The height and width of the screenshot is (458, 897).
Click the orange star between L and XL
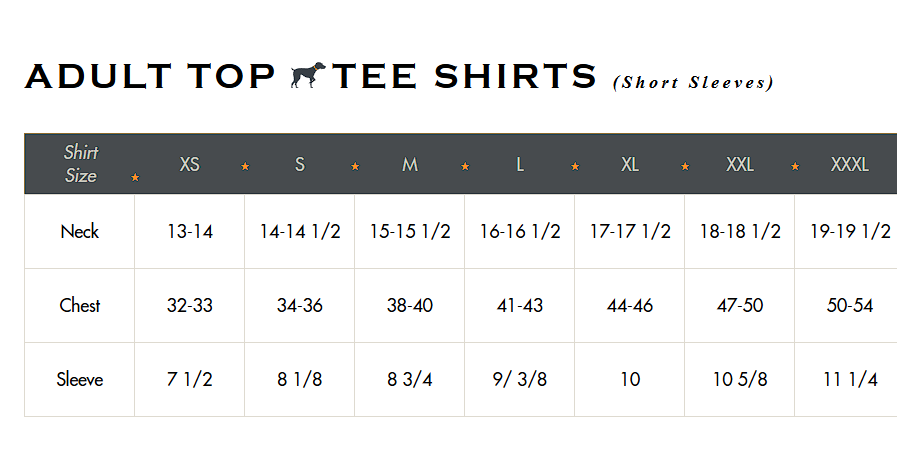(575, 166)
